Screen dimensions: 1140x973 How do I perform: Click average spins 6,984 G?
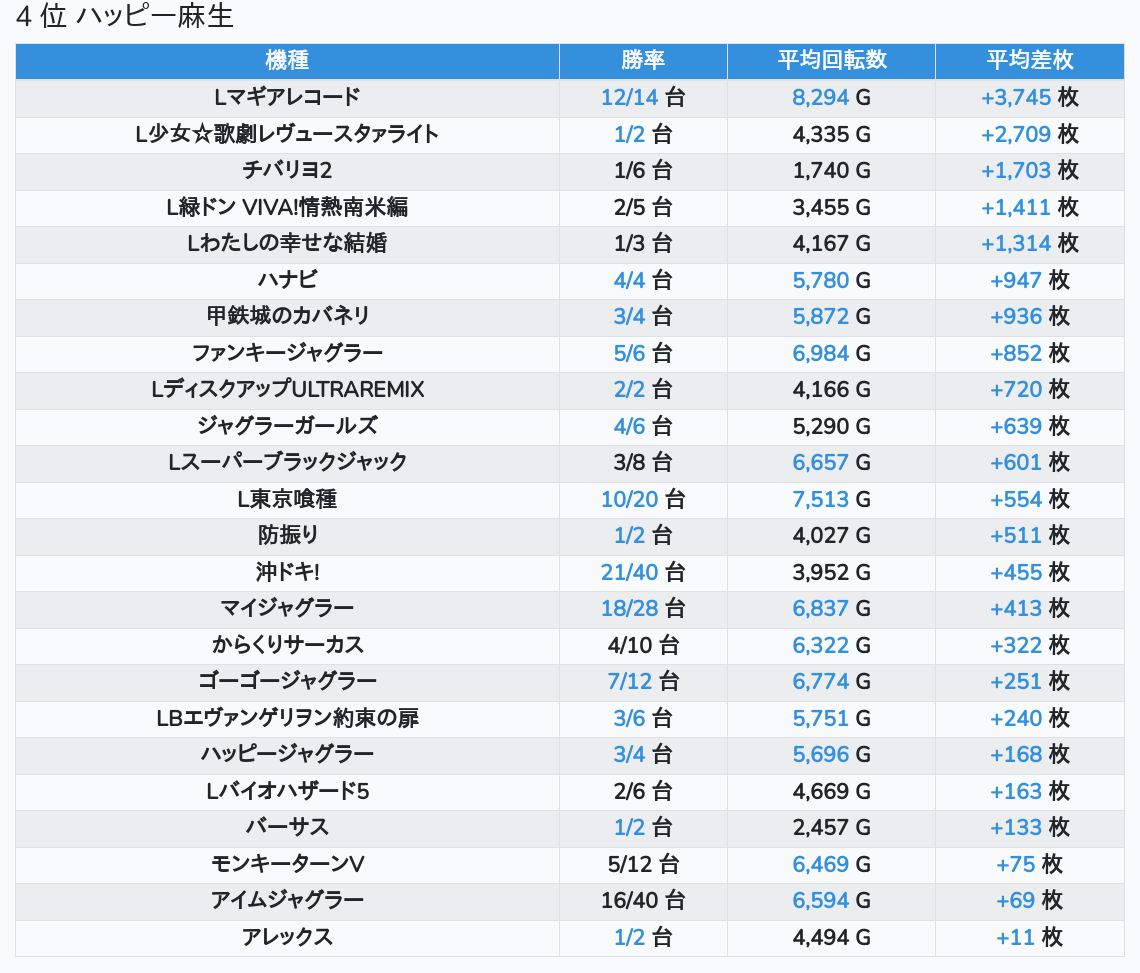831,353
